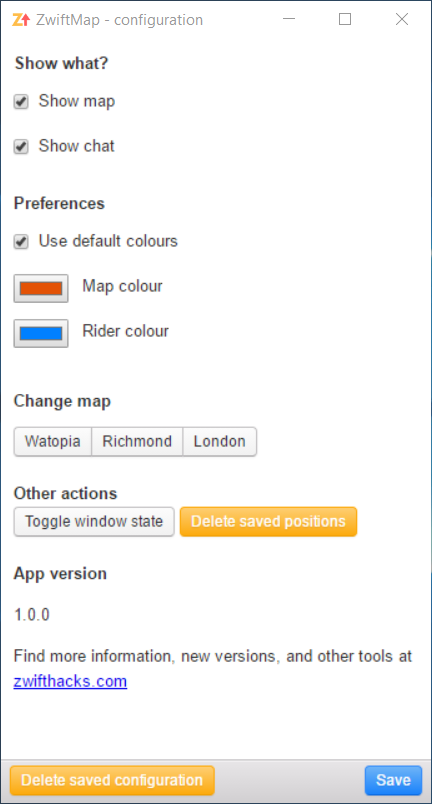
Task: Click the Show map label text
Action: (77, 101)
